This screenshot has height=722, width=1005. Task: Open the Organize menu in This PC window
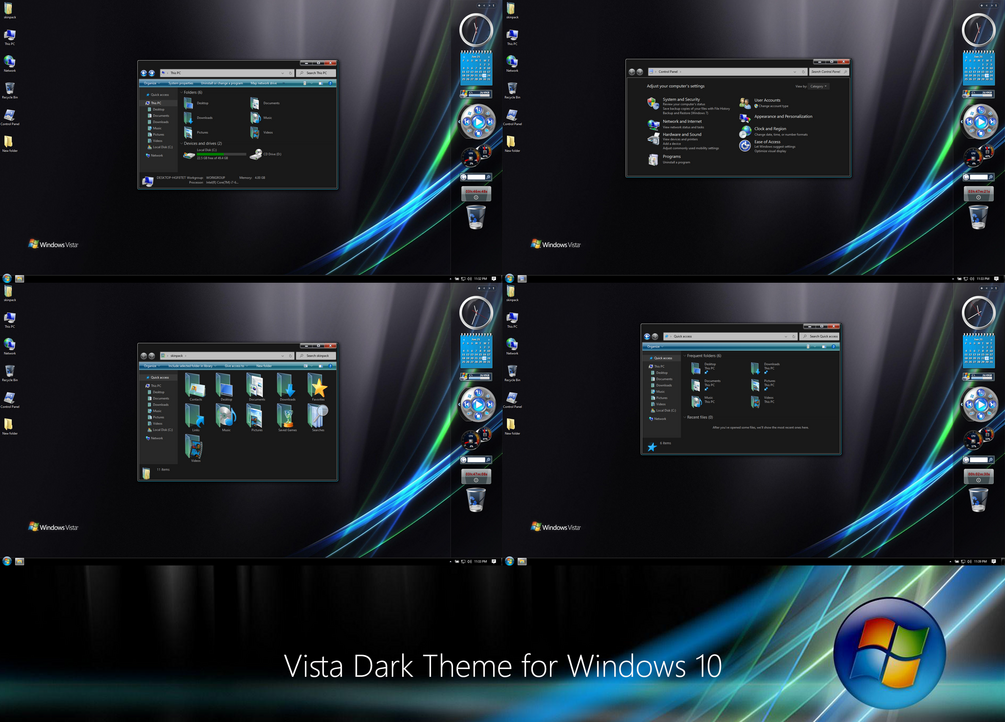151,83
